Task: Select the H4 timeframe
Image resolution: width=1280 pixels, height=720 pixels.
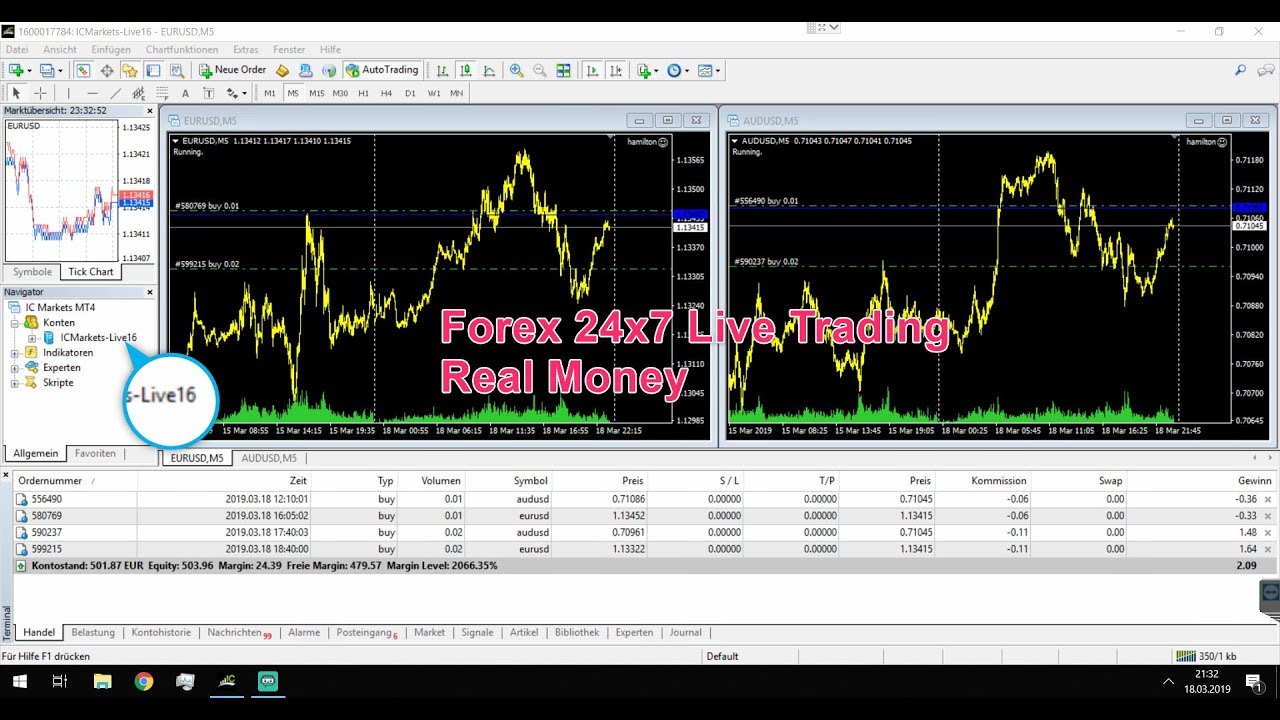Action: [387, 93]
